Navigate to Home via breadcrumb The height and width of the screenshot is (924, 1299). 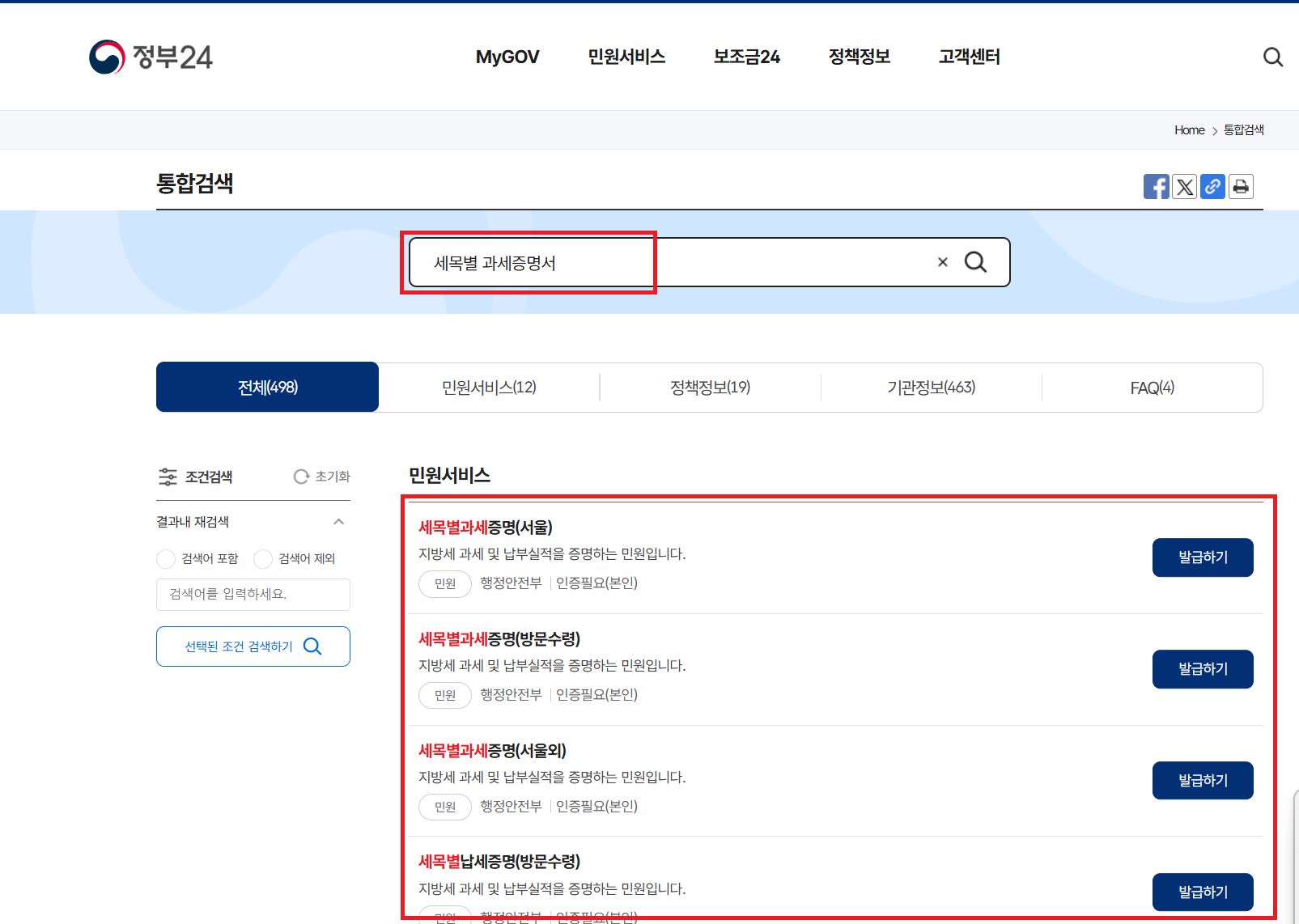point(1189,129)
